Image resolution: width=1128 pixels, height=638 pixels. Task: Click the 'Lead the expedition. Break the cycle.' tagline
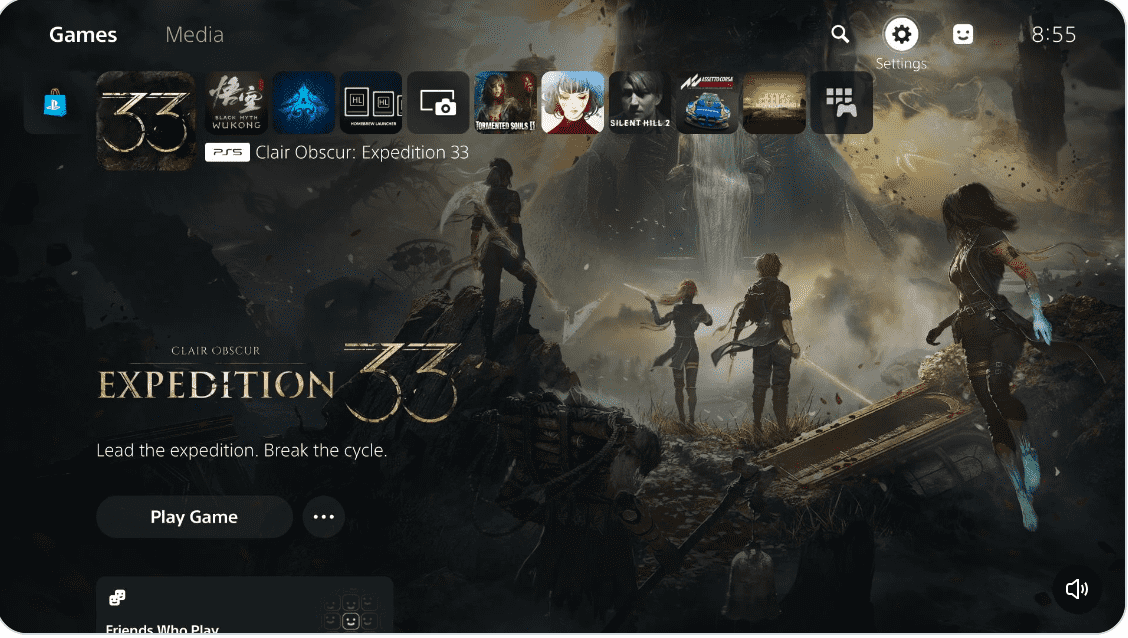[242, 451]
